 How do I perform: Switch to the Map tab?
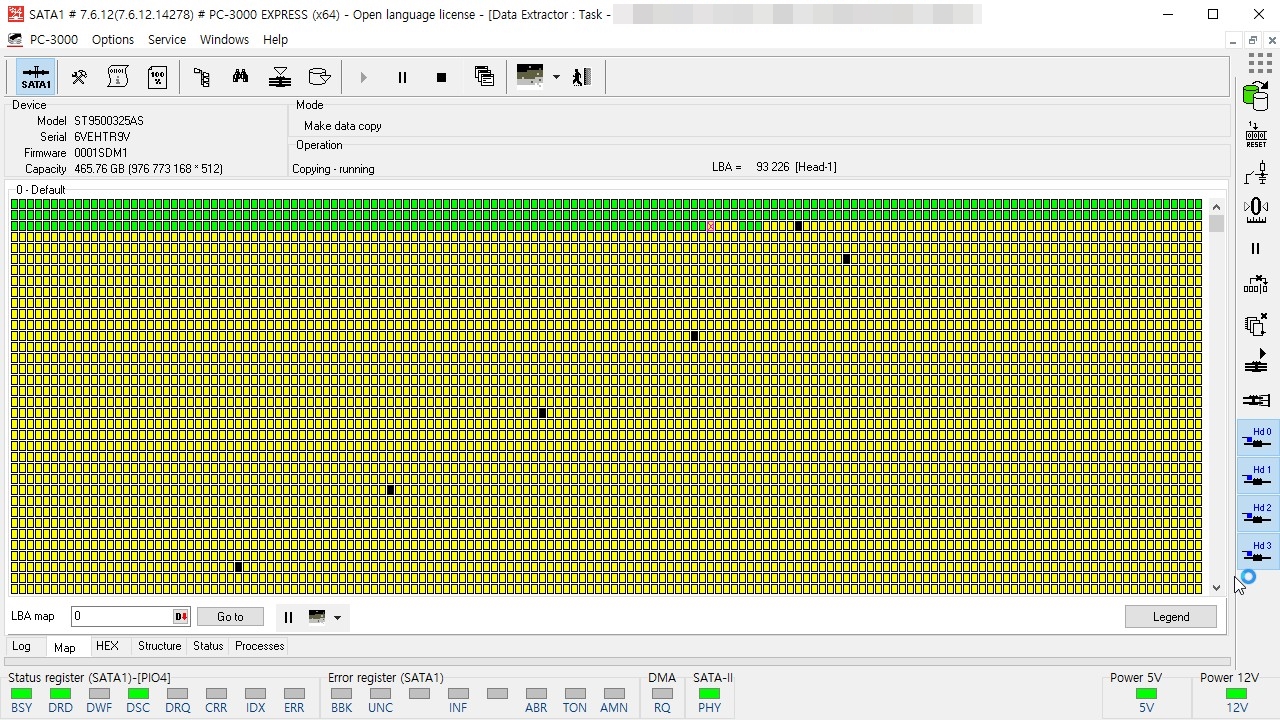pyautogui.click(x=64, y=647)
